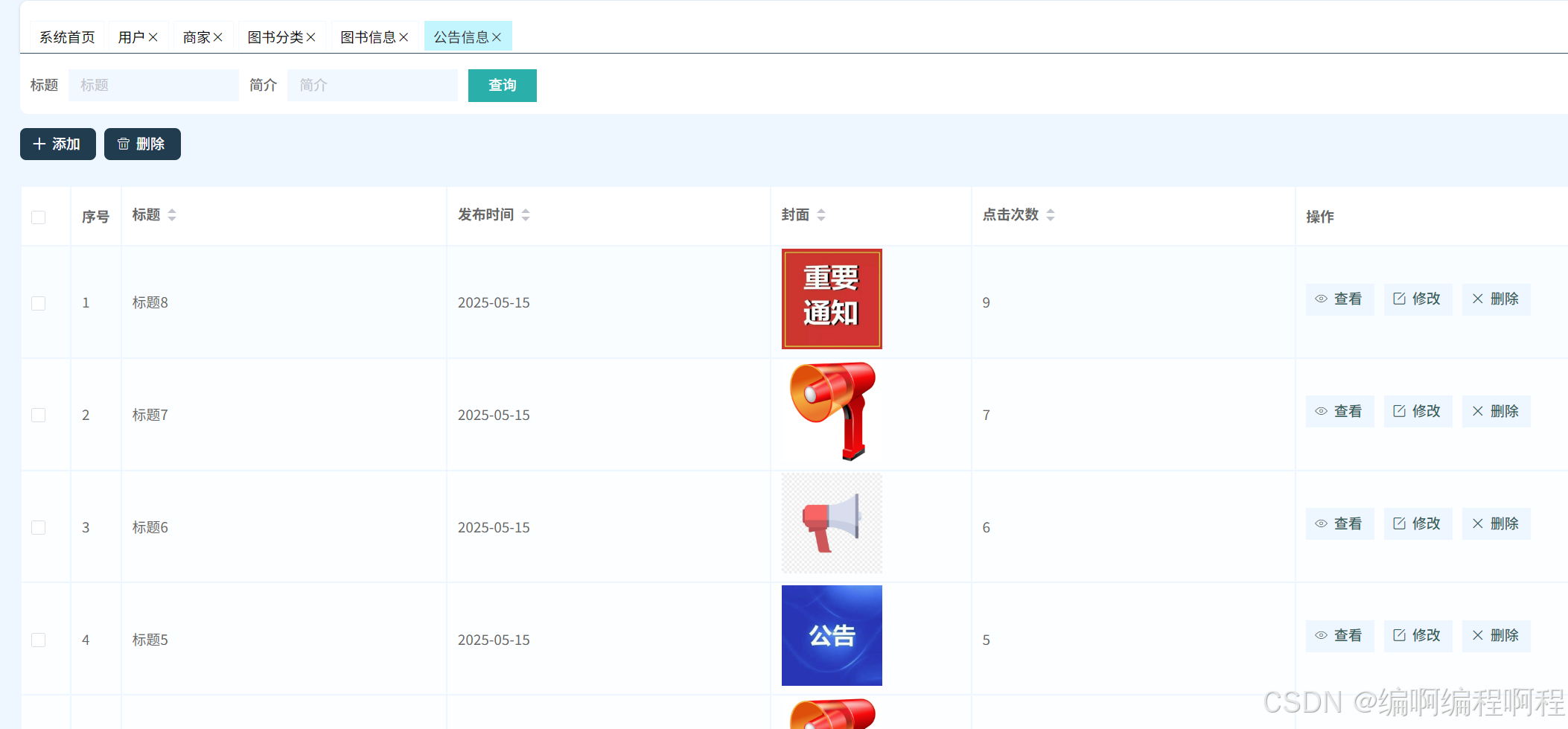Close the 用户 tab with its X icon
The width and height of the screenshot is (1568, 729).
[153, 37]
